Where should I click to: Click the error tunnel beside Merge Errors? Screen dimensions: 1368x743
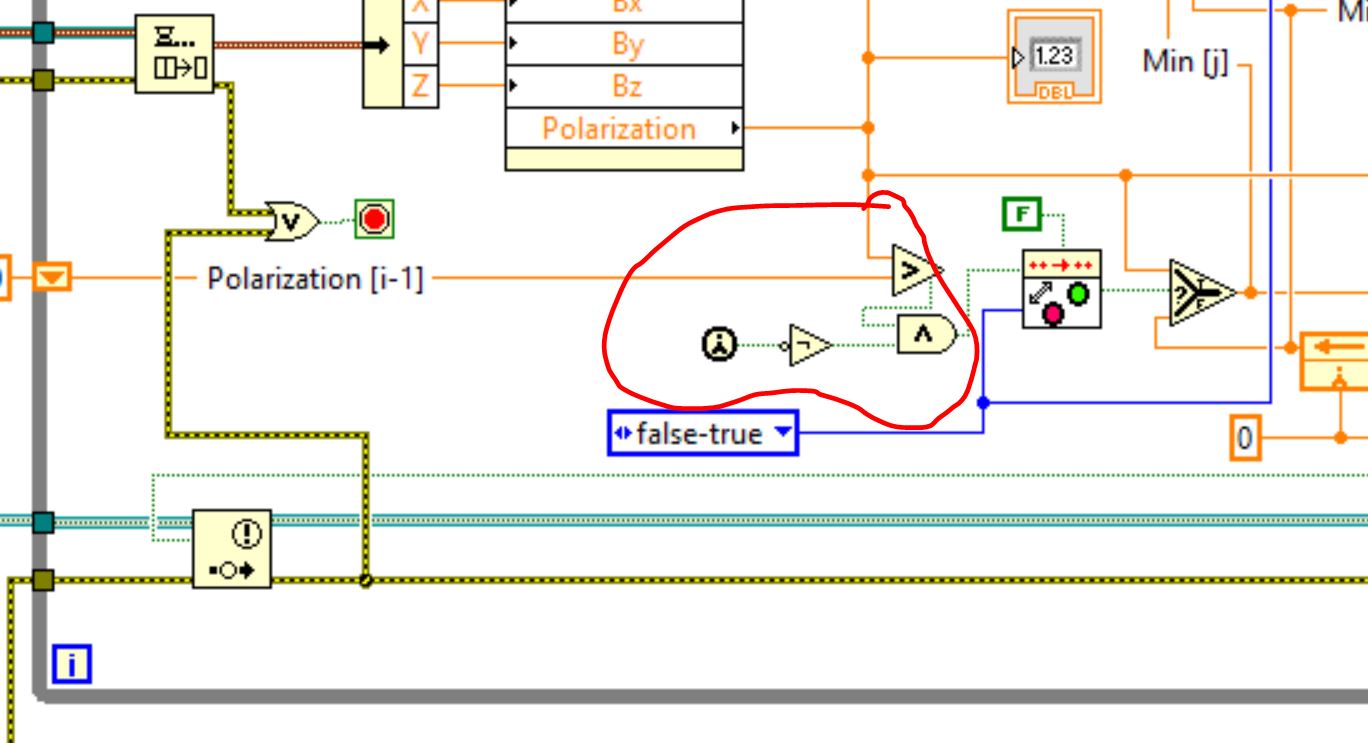pyautogui.click(x=42, y=79)
